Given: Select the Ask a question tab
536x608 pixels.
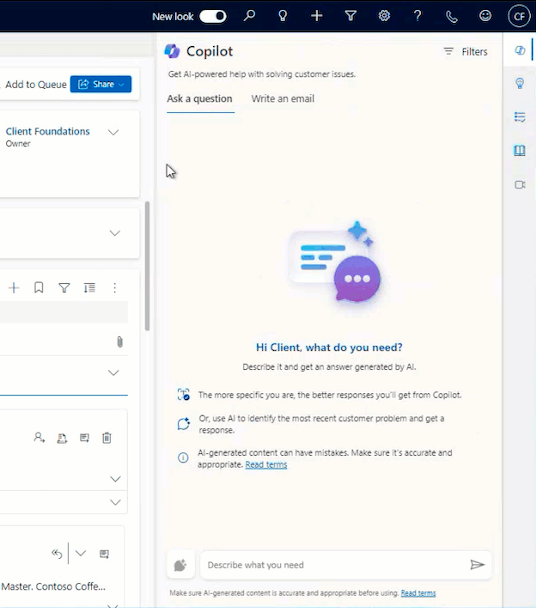Looking at the screenshot, I should (x=200, y=99).
